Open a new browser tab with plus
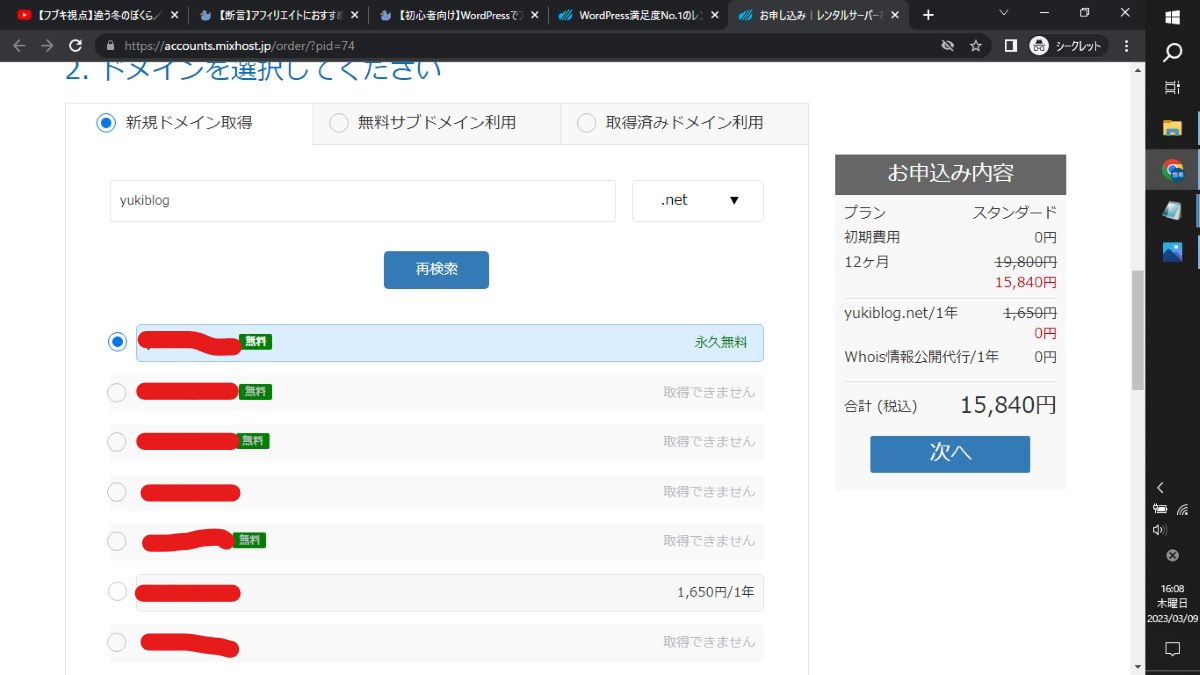1200x675 pixels. (928, 15)
